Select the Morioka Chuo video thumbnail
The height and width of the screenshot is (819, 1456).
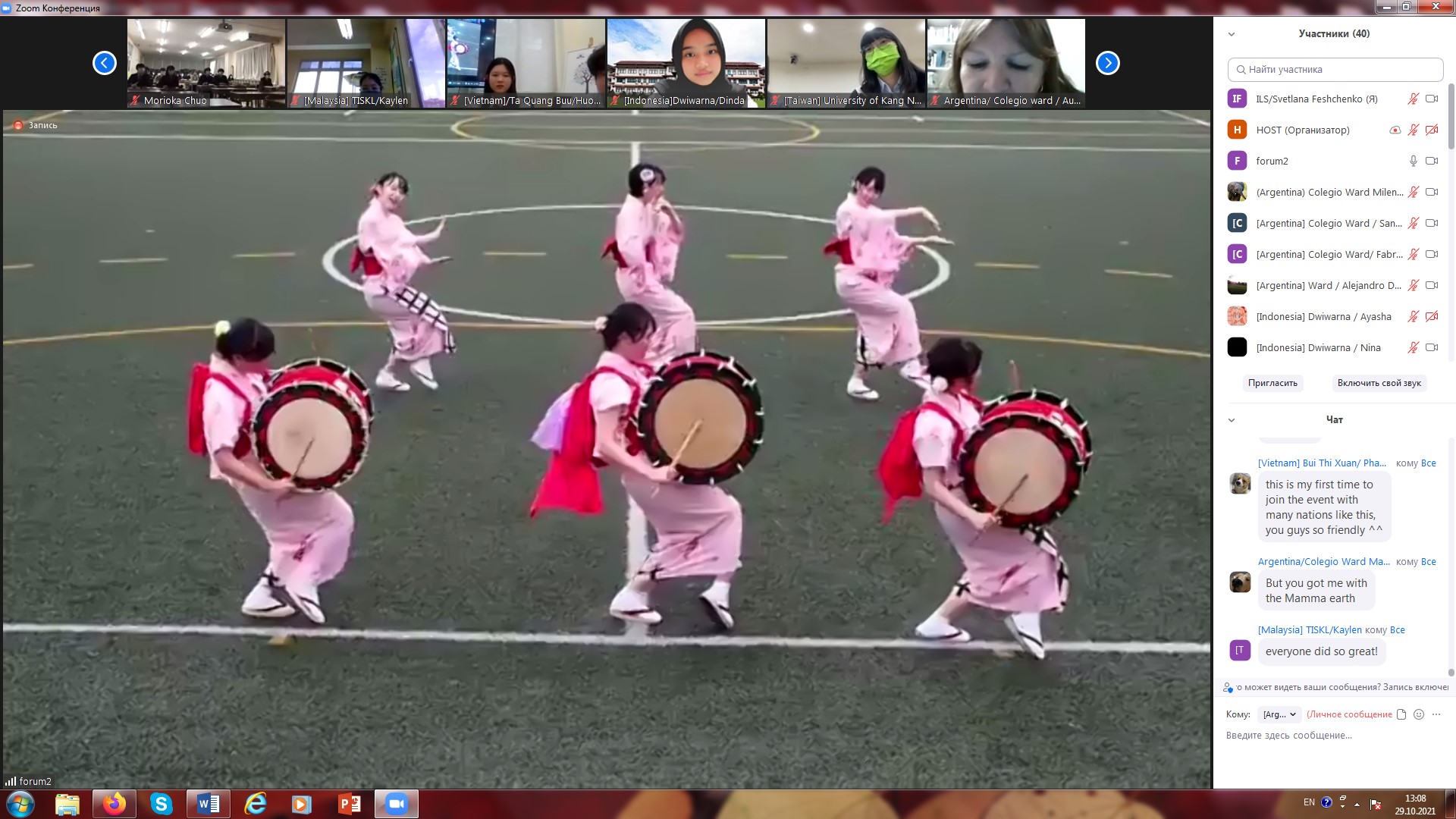pyautogui.click(x=206, y=63)
